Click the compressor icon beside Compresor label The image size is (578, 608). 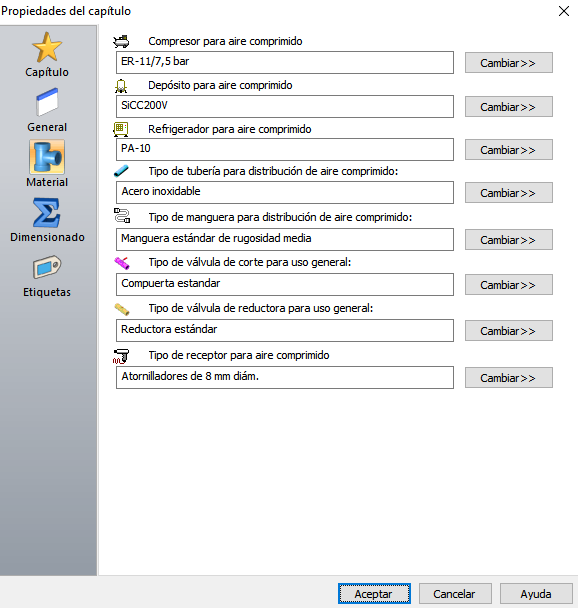pos(121,41)
